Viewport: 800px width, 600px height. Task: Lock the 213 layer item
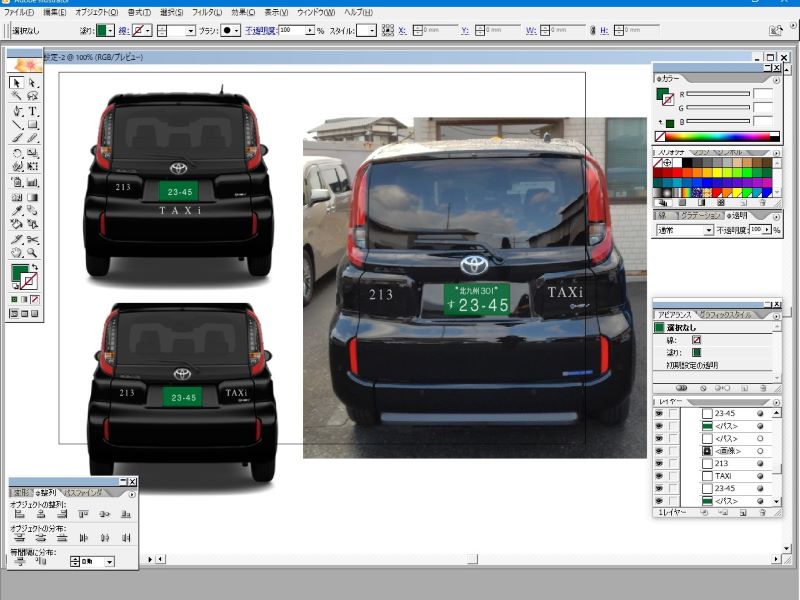coord(673,464)
